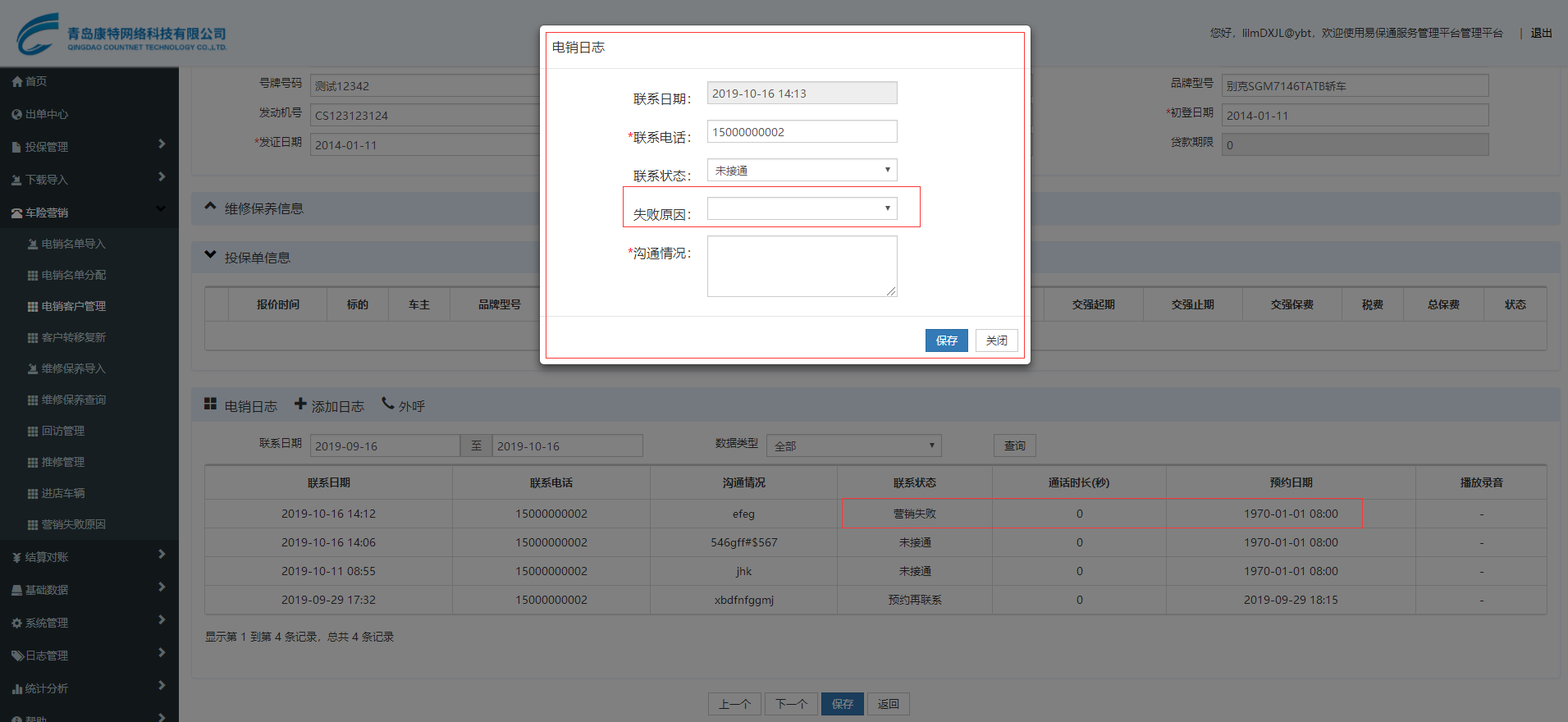Select 营销失败原因 sidebar item
Image resolution: width=1568 pixels, height=722 pixels.
coord(73,524)
